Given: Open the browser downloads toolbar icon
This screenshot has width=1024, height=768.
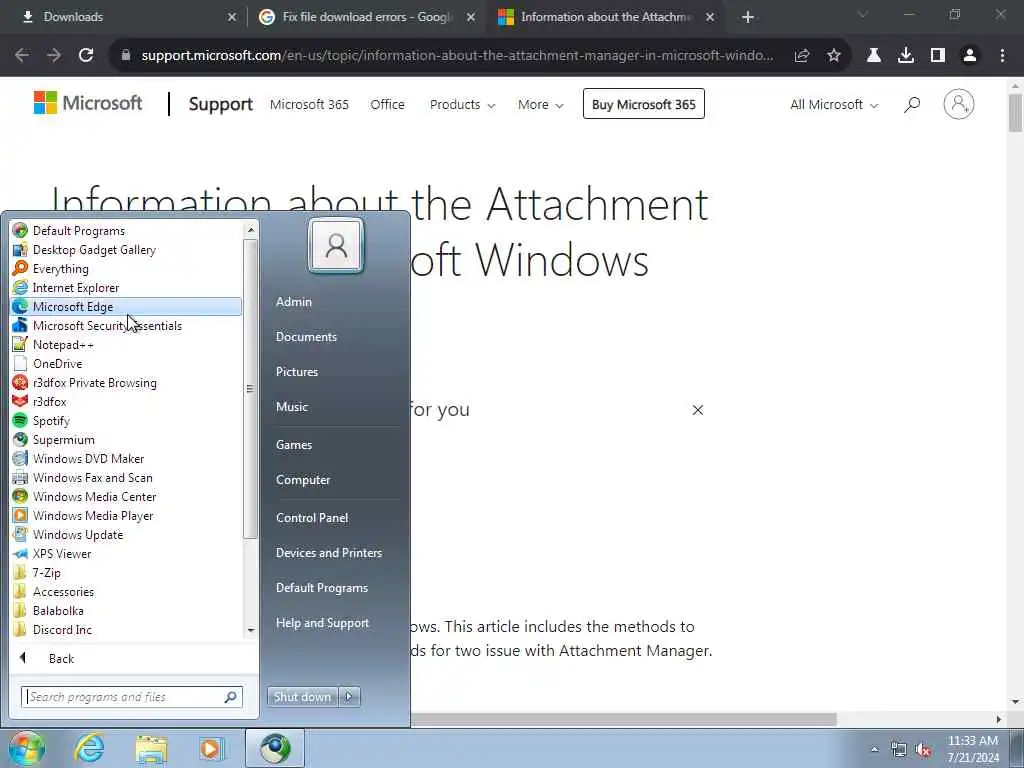Looking at the screenshot, I should [x=905, y=56].
